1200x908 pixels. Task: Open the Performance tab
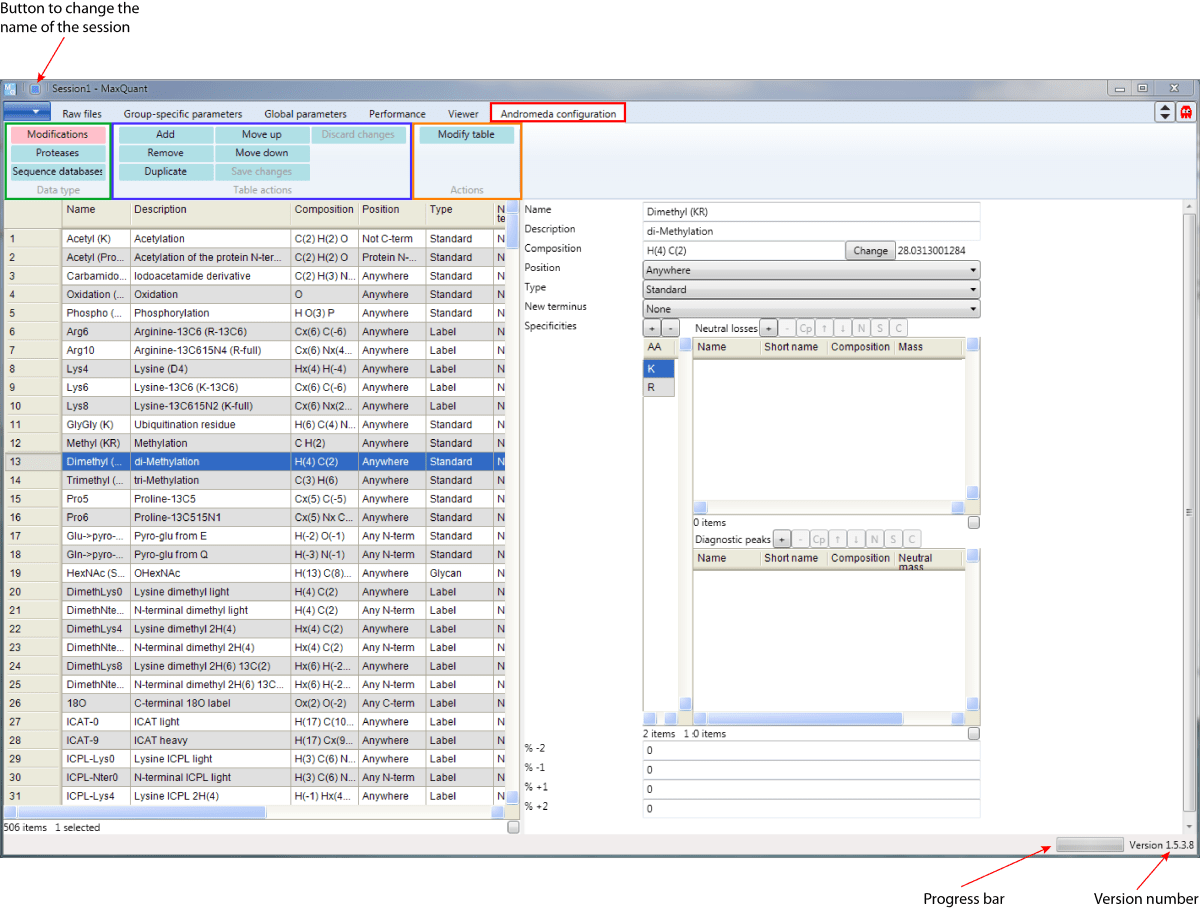[x=397, y=114]
